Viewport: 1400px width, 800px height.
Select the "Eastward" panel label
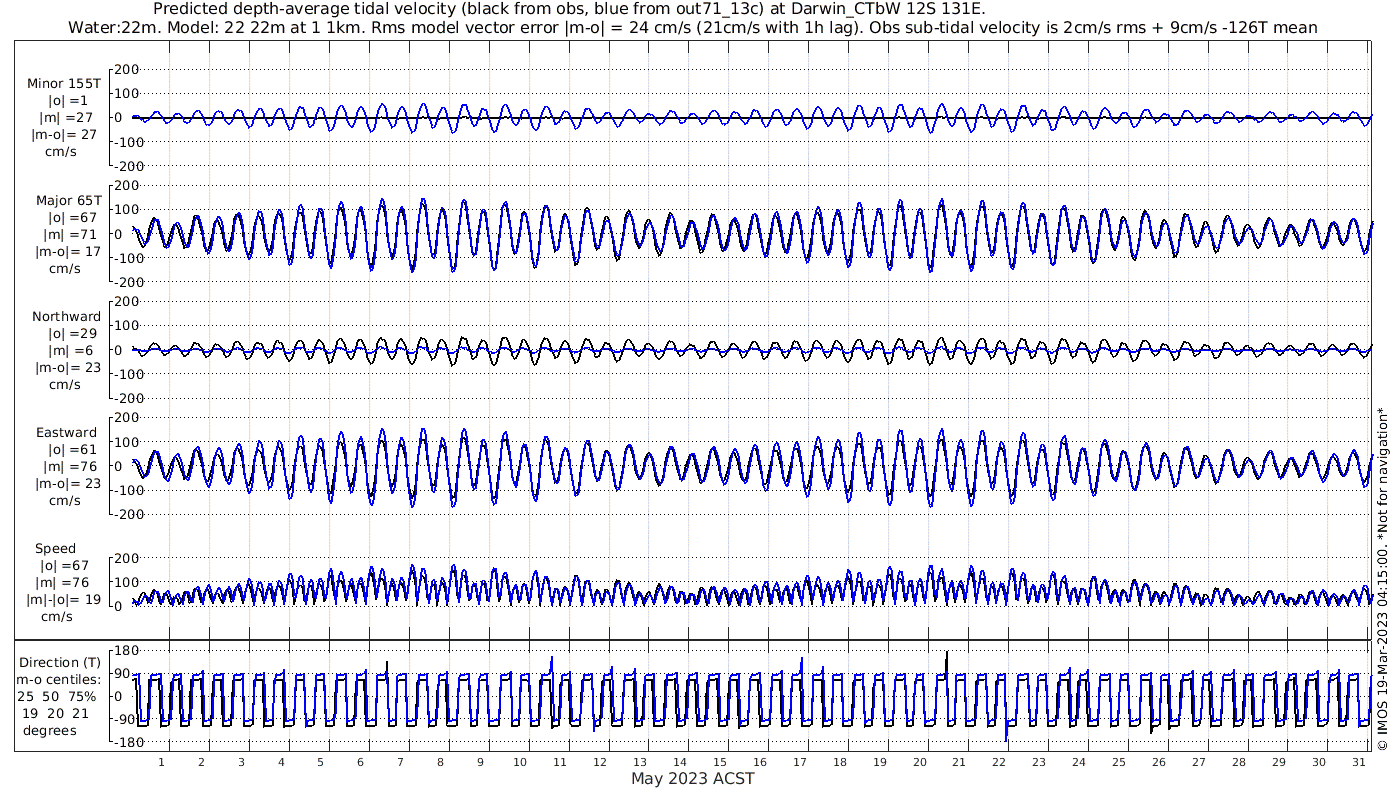point(67,433)
